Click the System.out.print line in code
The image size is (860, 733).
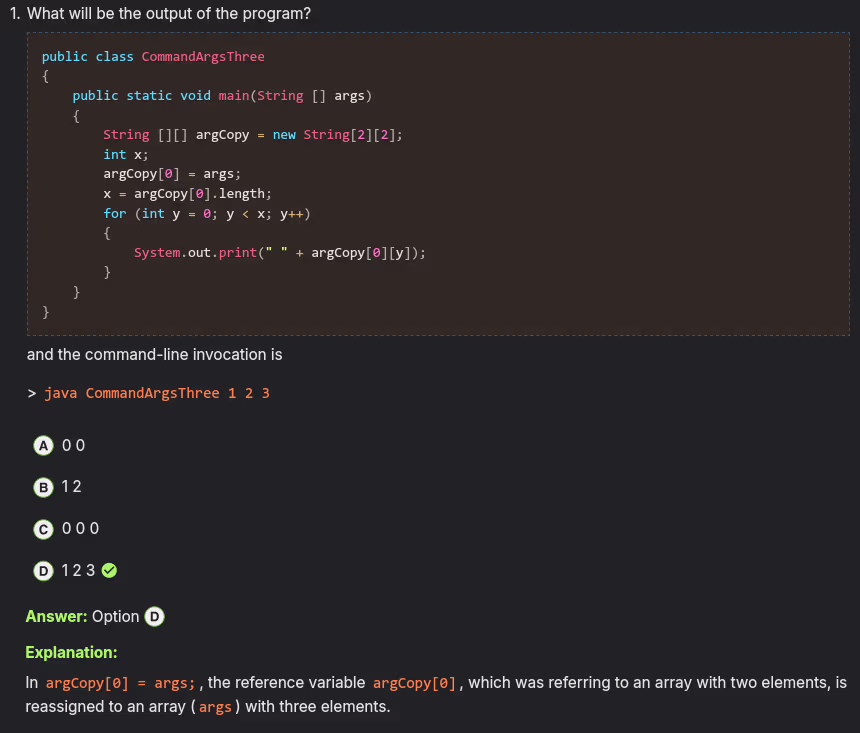(280, 253)
